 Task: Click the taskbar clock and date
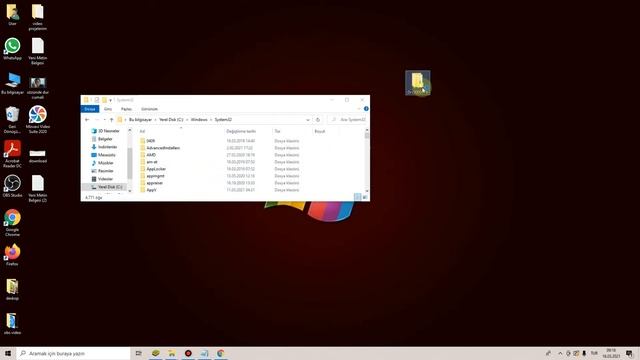click(x=611, y=353)
